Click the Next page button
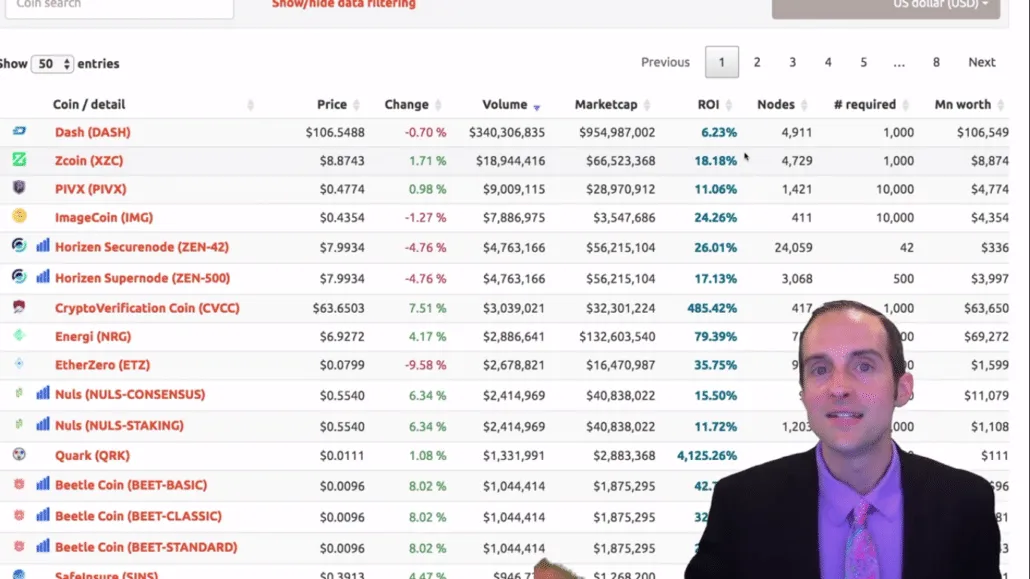This screenshot has height=579, width=1030. pos(981,62)
